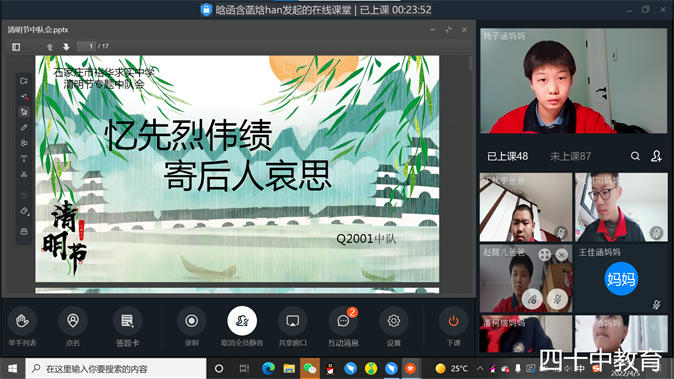The image size is (674, 379).
Task: Click the 妈妈 avatar of 王佳涵妈妈
Action: pyautogui.click(x=621, y=279)
